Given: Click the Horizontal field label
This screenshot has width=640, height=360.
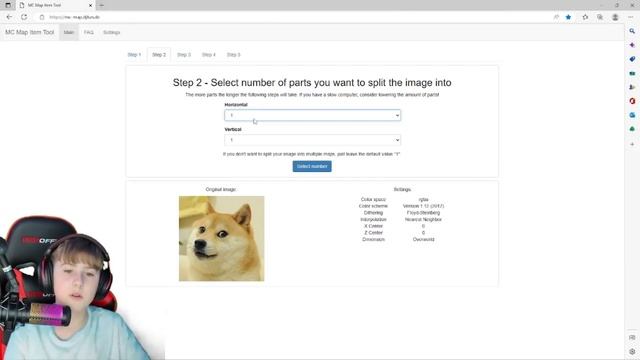Looking at the screenshot, I should pos(236,105).
